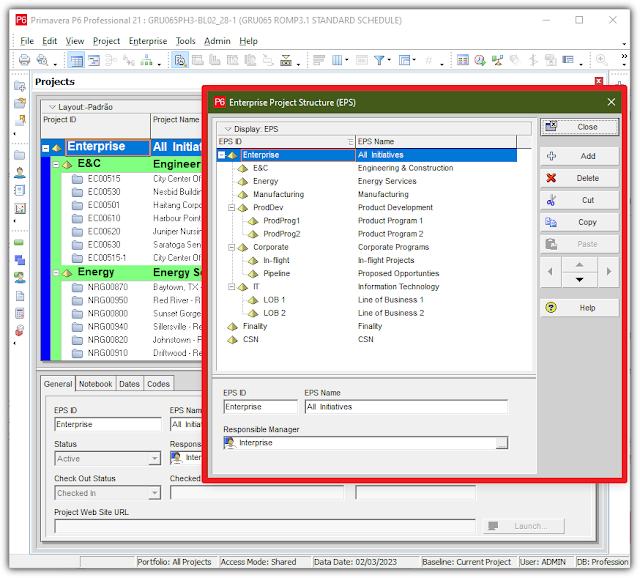Open the Reports notebook icon in sidebar
Screen dimensions: 640x578
pos(20,190)
